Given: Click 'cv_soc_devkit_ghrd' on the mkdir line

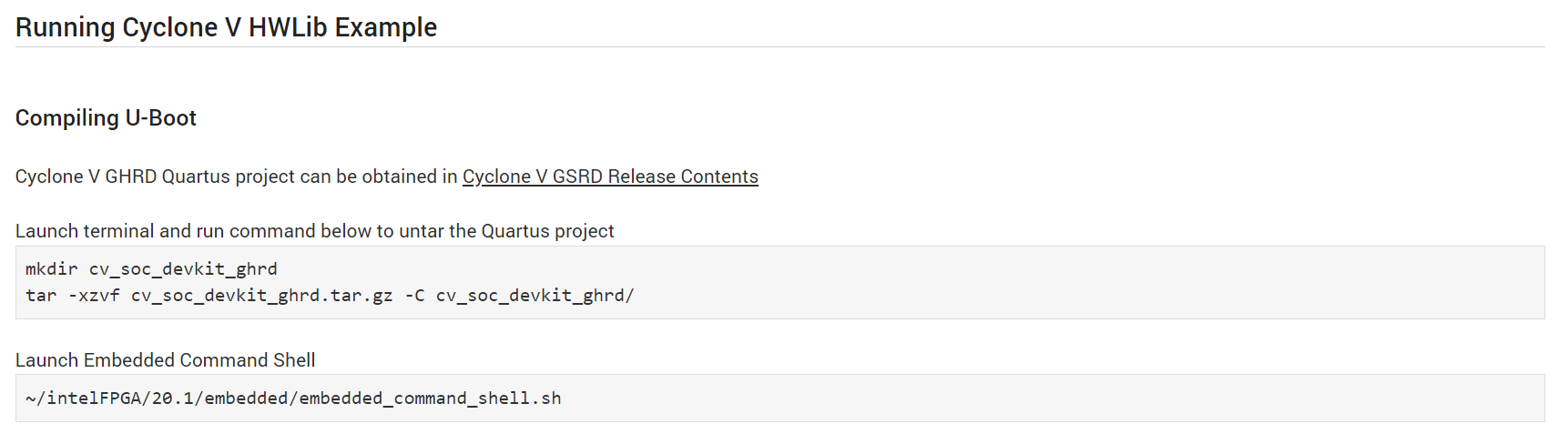Looking at the screenshot, I should point(183,269).
